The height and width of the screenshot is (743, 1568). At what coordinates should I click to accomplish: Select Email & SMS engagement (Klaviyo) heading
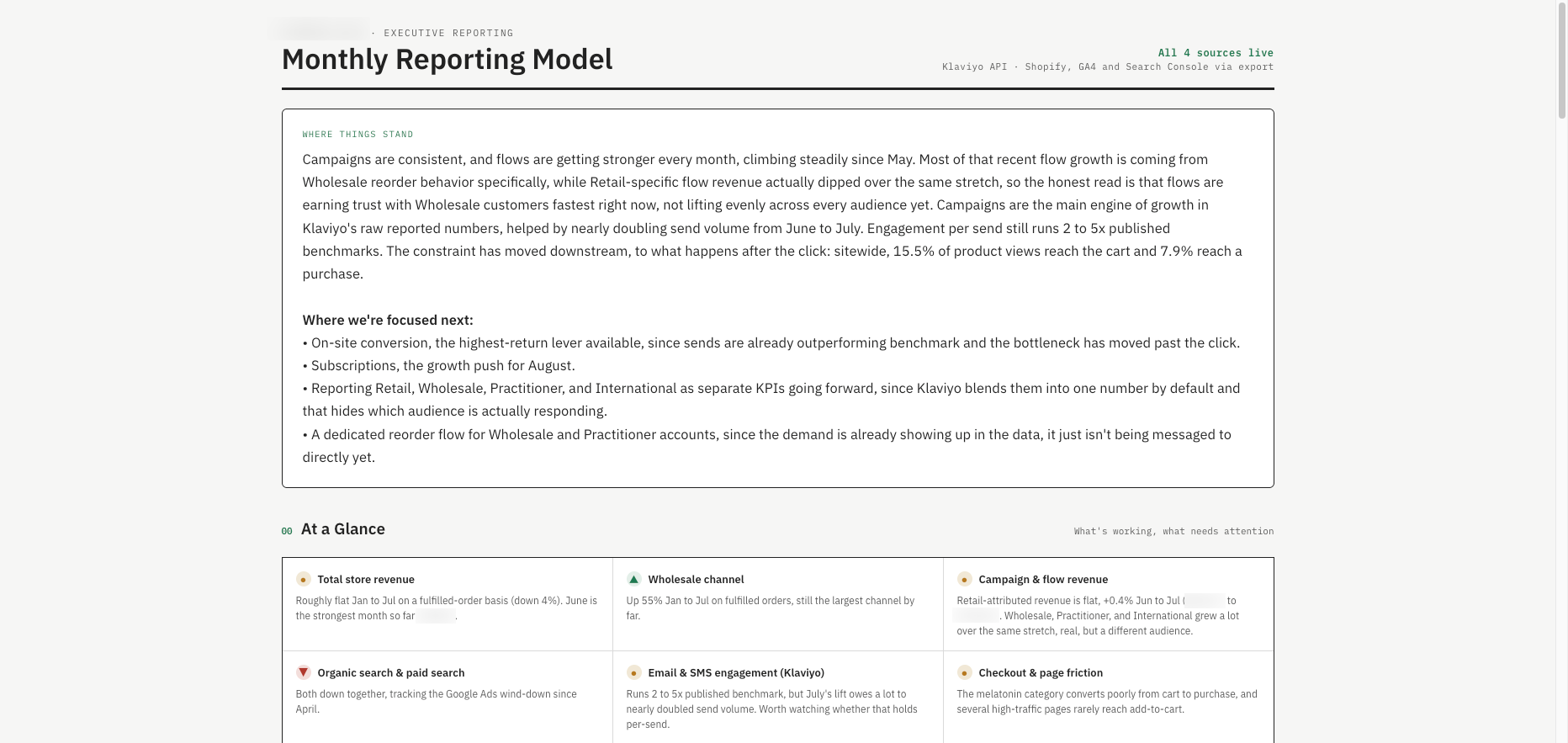click(x=736, y=673)
